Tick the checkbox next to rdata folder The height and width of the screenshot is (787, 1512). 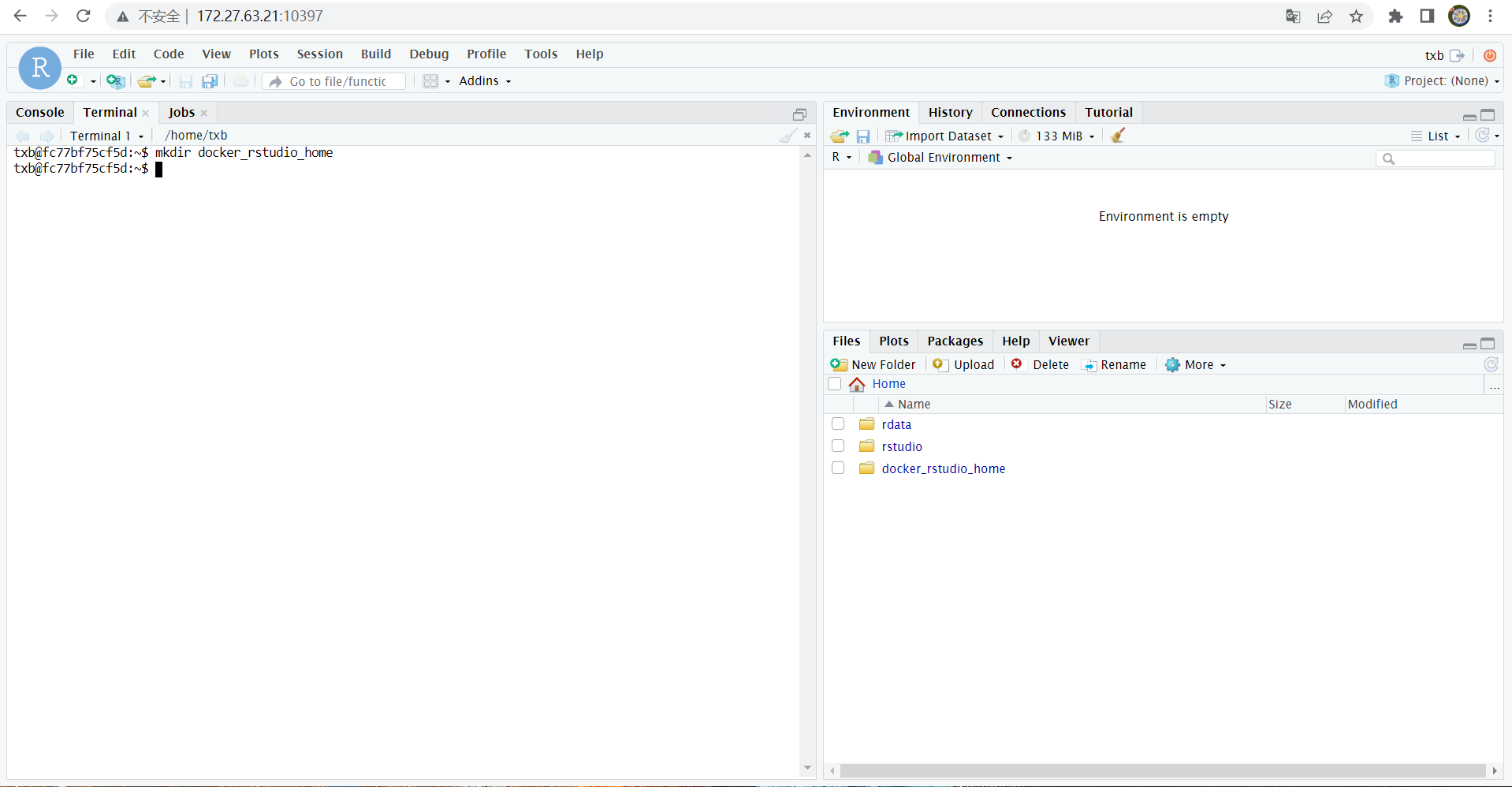point(838,424)
